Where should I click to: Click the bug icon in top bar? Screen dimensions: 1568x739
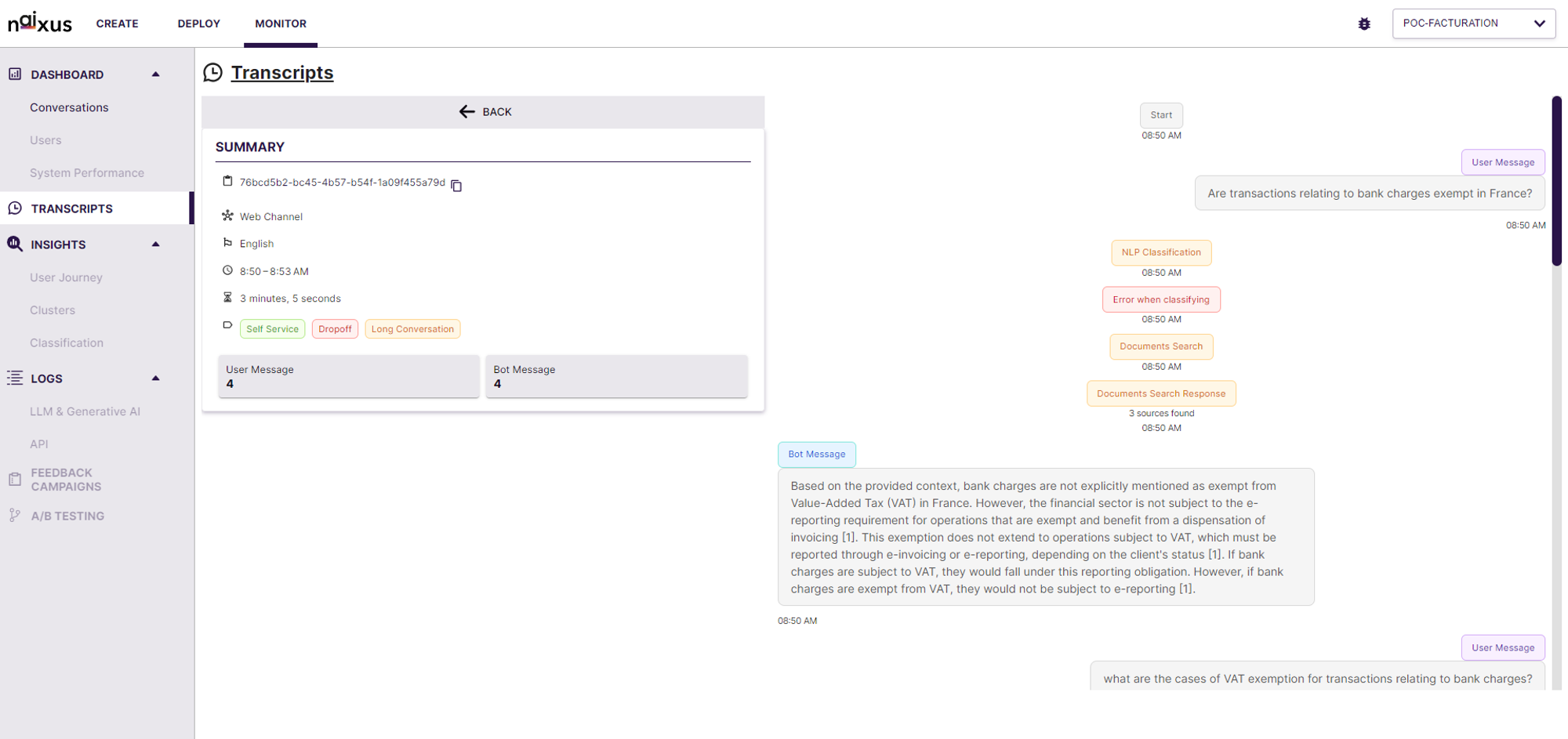click(1364, 24)
